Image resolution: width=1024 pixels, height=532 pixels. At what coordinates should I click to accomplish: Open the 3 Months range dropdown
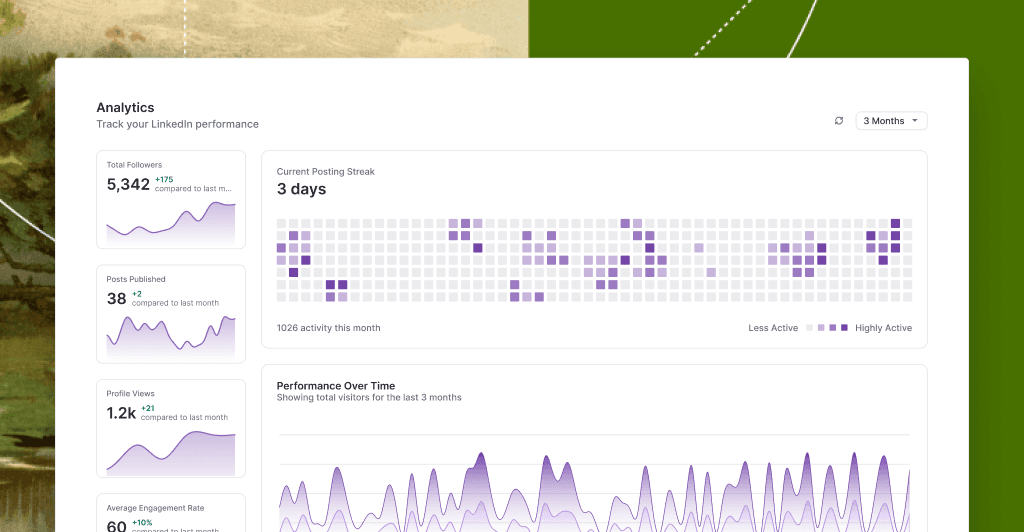pos(891,121)
